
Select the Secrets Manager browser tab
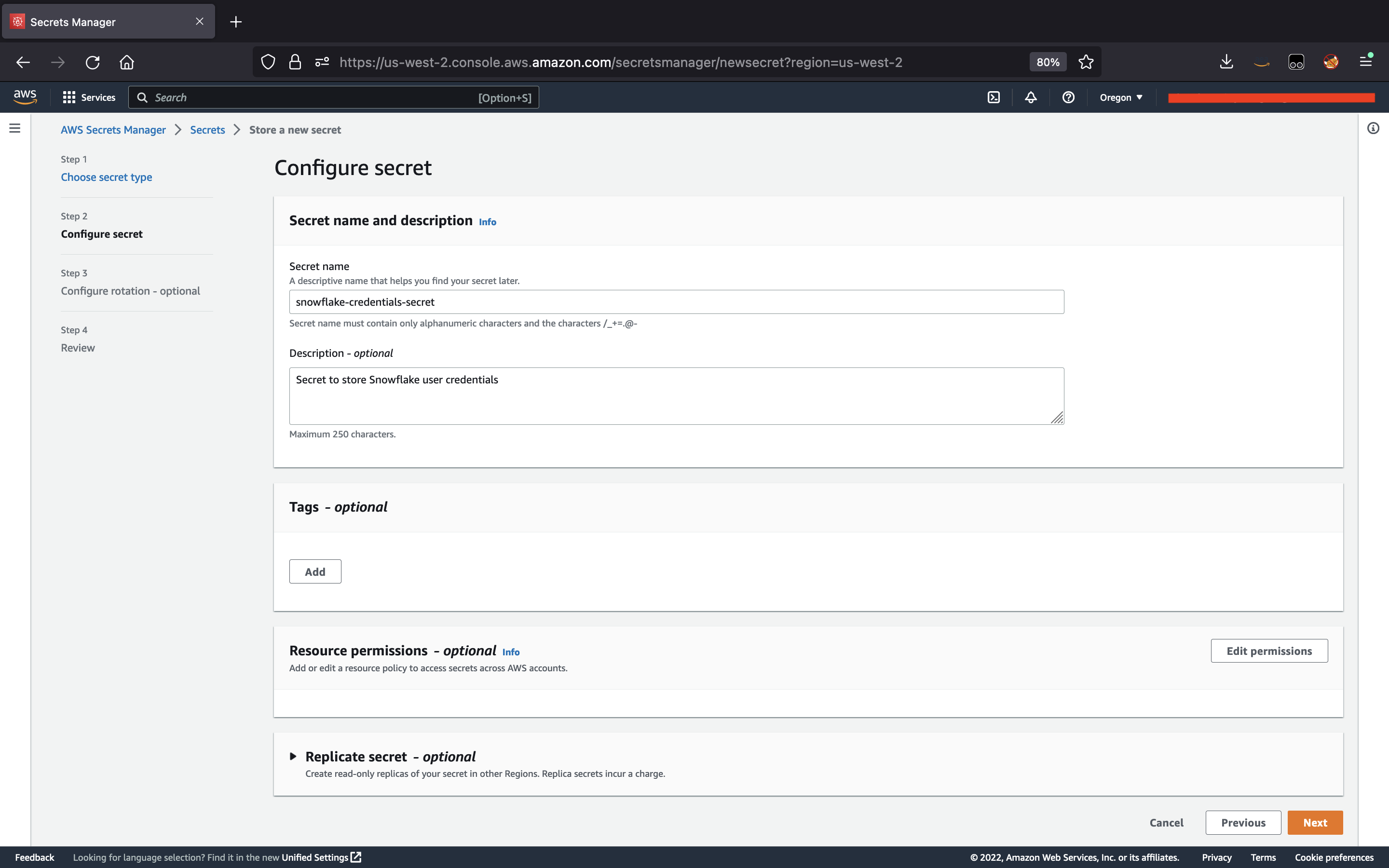tap(109, 22)
